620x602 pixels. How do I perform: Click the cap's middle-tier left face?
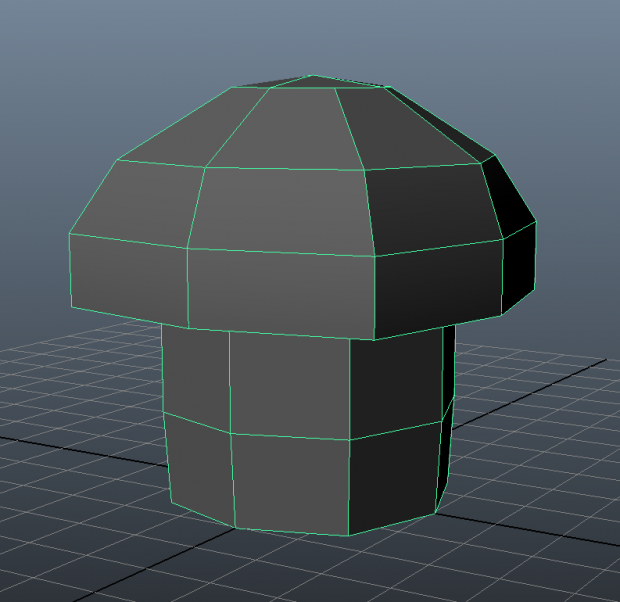[135, 202]
